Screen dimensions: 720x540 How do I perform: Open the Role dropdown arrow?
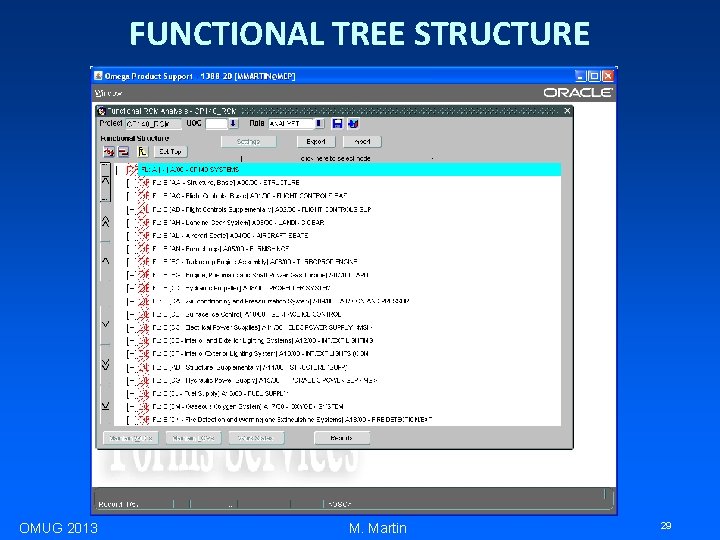pyautogui.click(x=319, y=124)
